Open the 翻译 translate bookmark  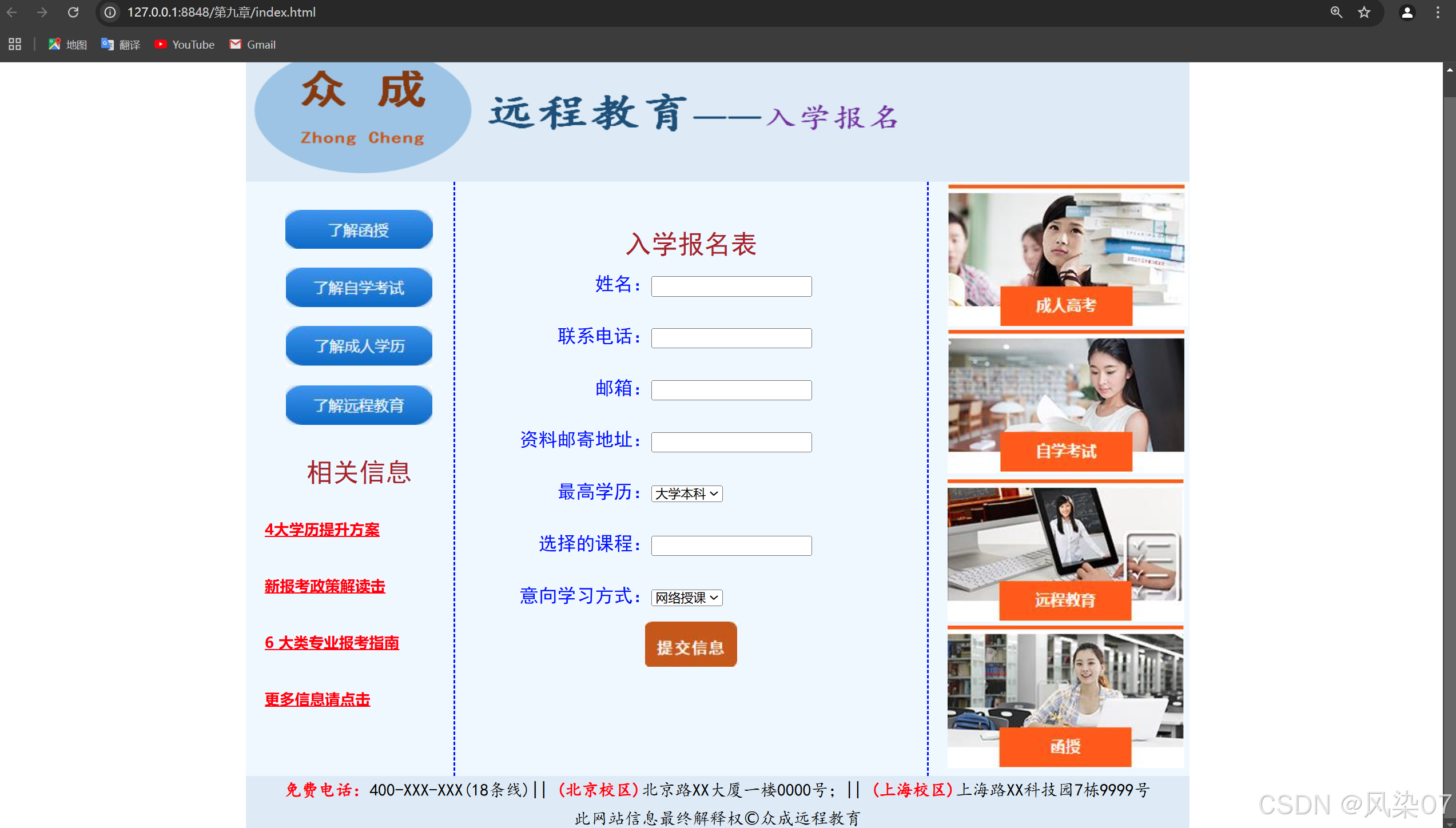point(121,44)
